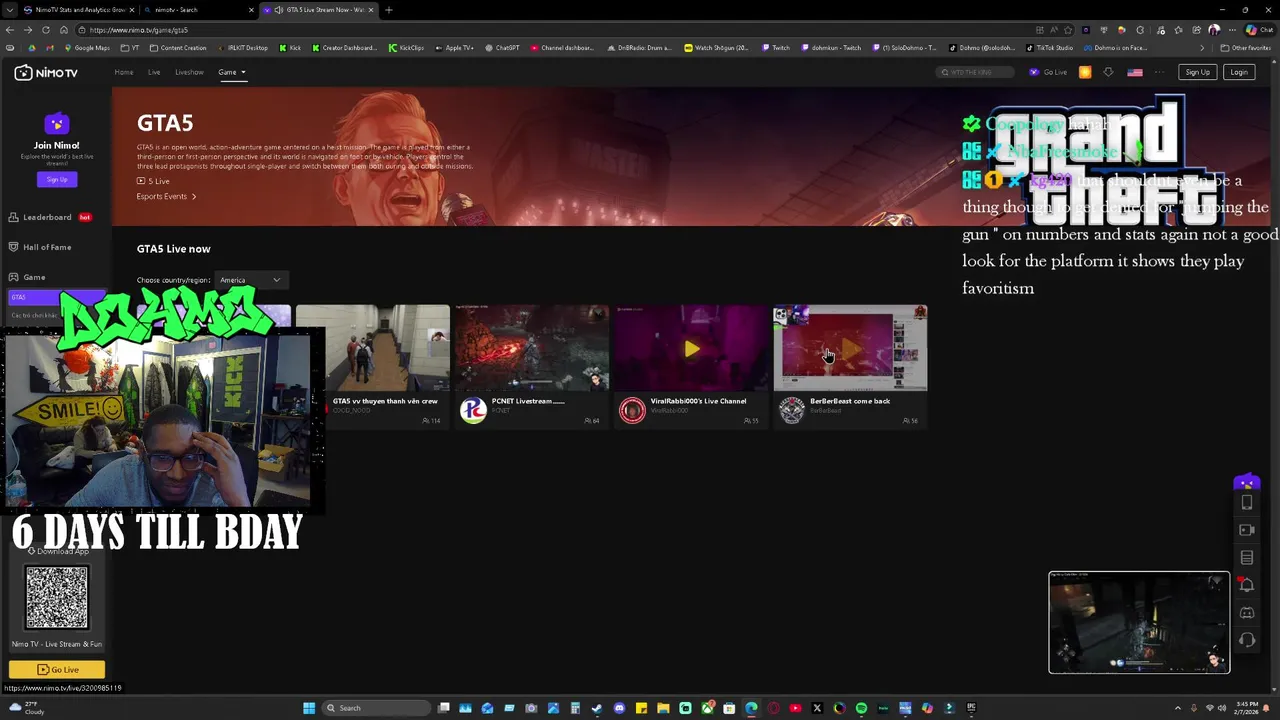Open the Leaderboard sidebar item

[x=50, y=217]
